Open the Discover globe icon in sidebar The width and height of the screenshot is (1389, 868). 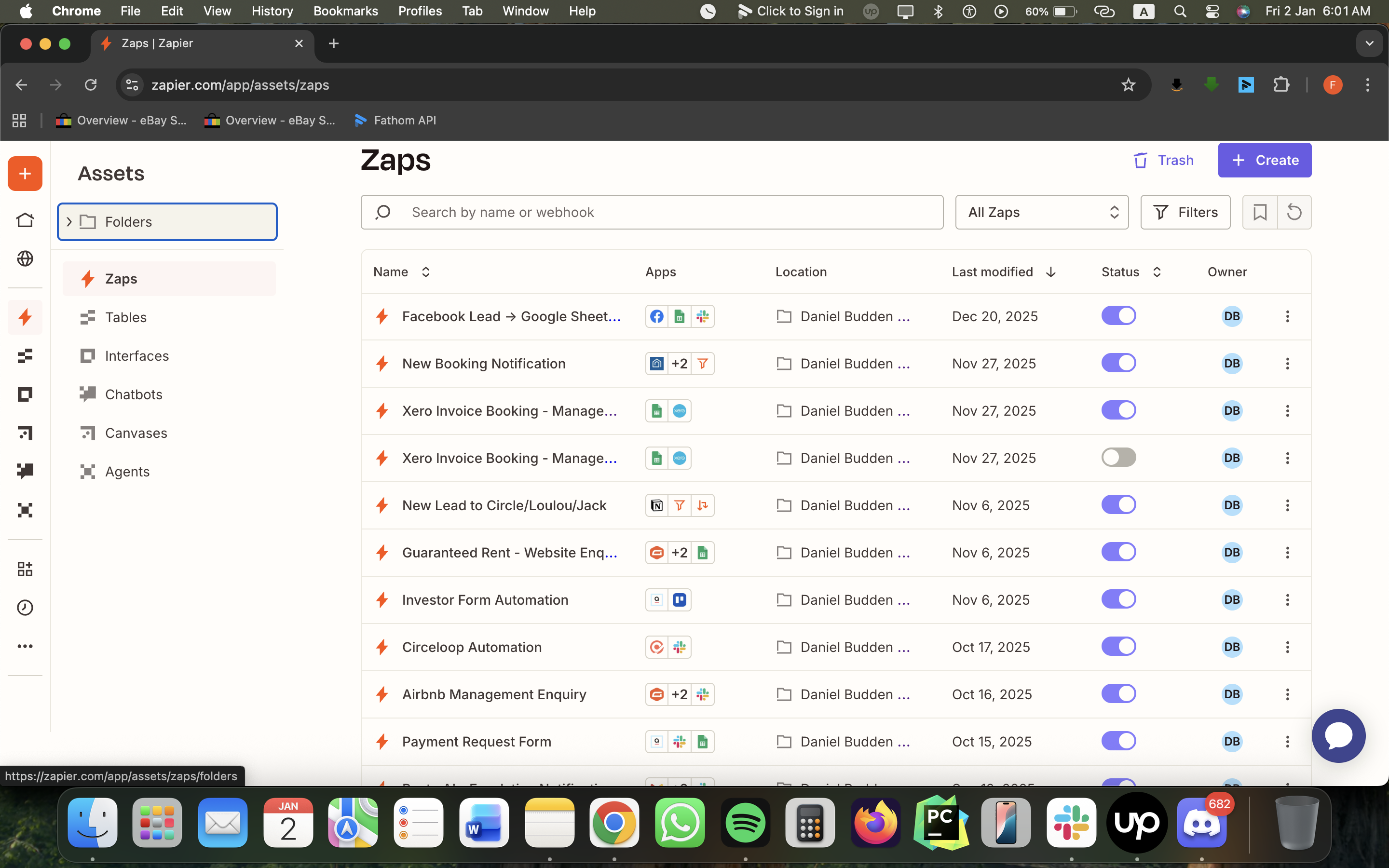click(25, 258)
